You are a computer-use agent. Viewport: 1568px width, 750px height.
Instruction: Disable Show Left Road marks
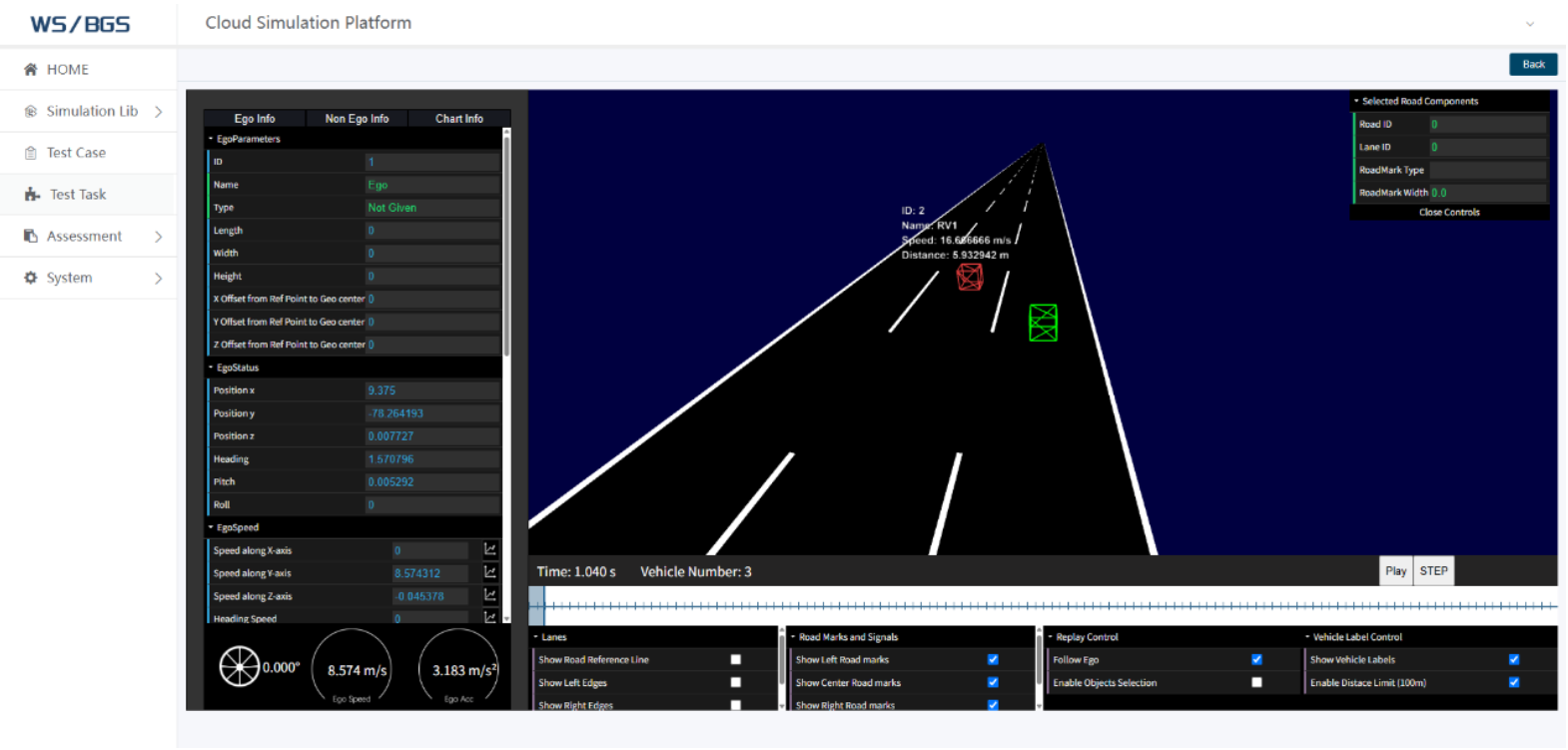(993, 659)
